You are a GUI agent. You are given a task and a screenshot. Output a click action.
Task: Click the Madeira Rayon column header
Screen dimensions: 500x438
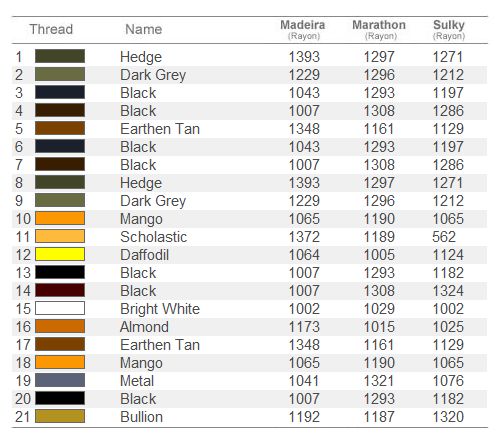coord(303,30)
